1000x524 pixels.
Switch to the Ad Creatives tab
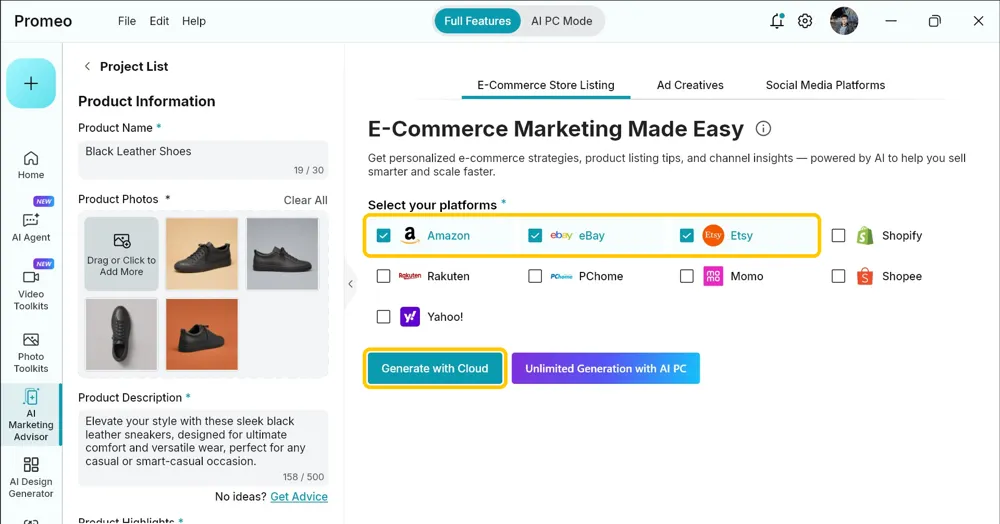tap(690, 85)
